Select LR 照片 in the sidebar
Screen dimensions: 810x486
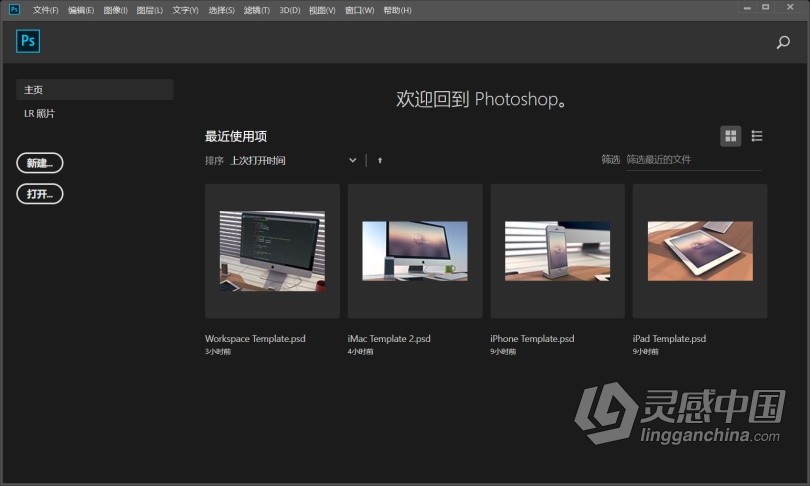coord(39,114)
